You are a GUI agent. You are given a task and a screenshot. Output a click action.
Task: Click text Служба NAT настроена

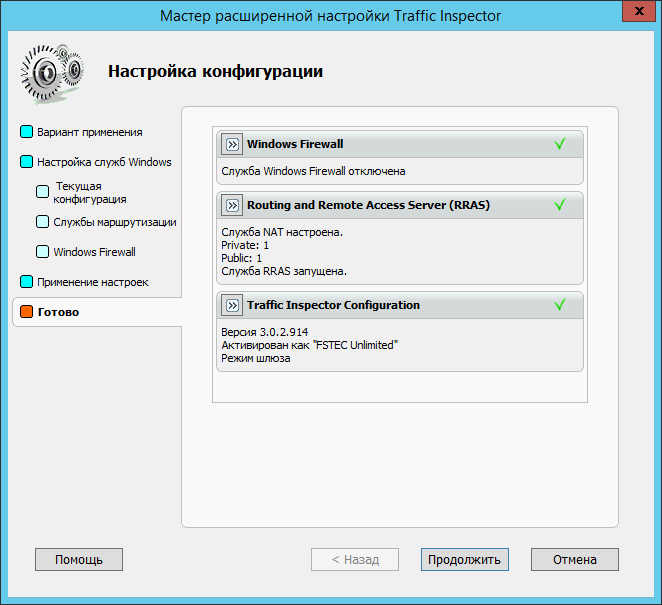point(282,232)
